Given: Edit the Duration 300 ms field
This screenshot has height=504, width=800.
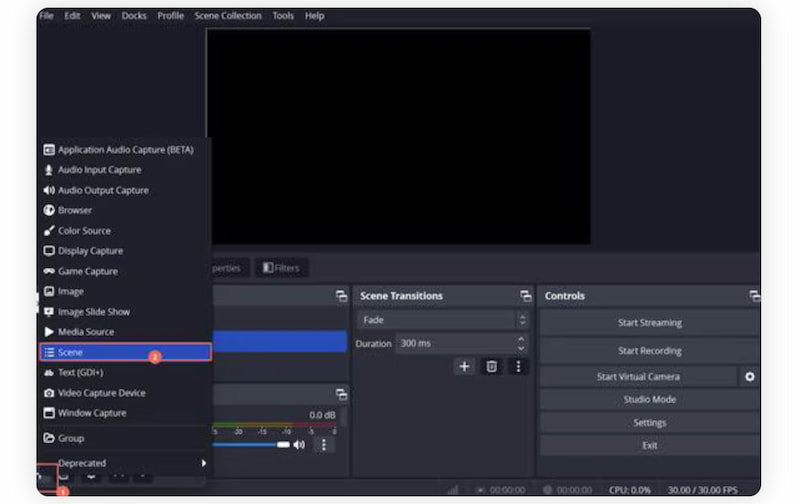Looking at the screenshot, I should tap(461, 343).
